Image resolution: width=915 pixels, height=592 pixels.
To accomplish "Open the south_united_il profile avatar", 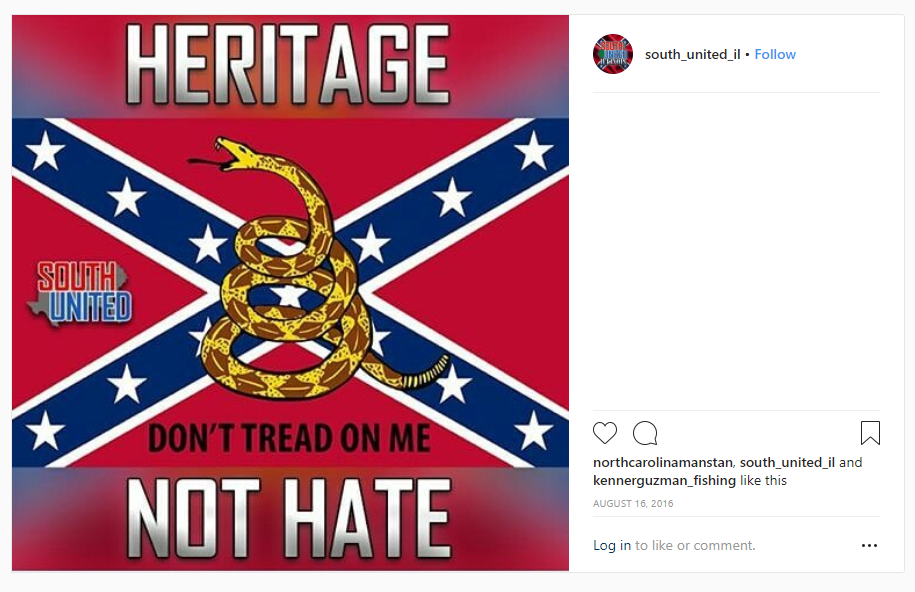I will point(613,54).
